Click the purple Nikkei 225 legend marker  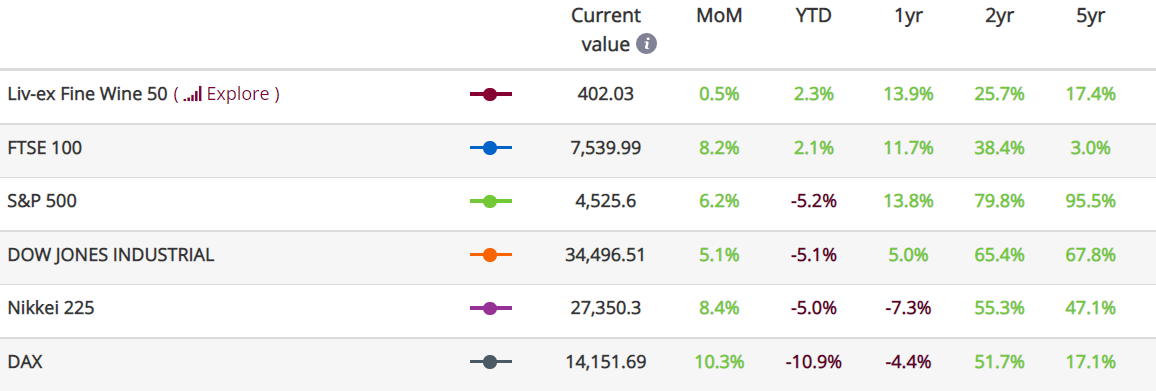490,308
